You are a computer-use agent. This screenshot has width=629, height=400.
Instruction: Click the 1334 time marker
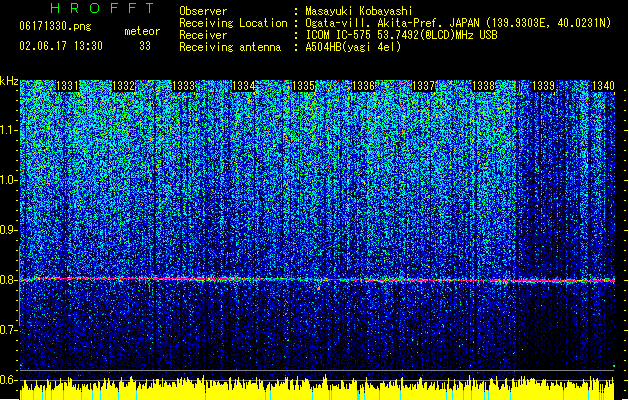(x=243, y=86)
